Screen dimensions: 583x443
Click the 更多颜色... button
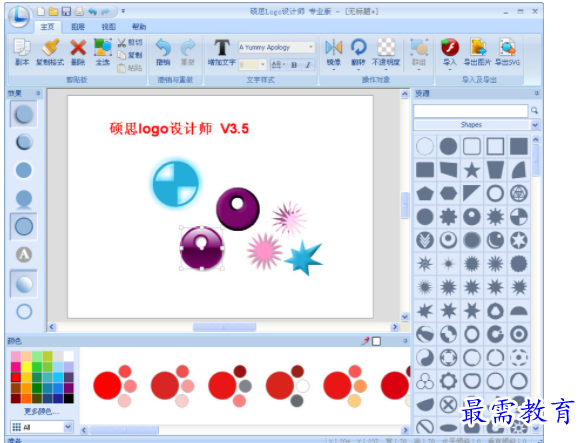point(41,411)
